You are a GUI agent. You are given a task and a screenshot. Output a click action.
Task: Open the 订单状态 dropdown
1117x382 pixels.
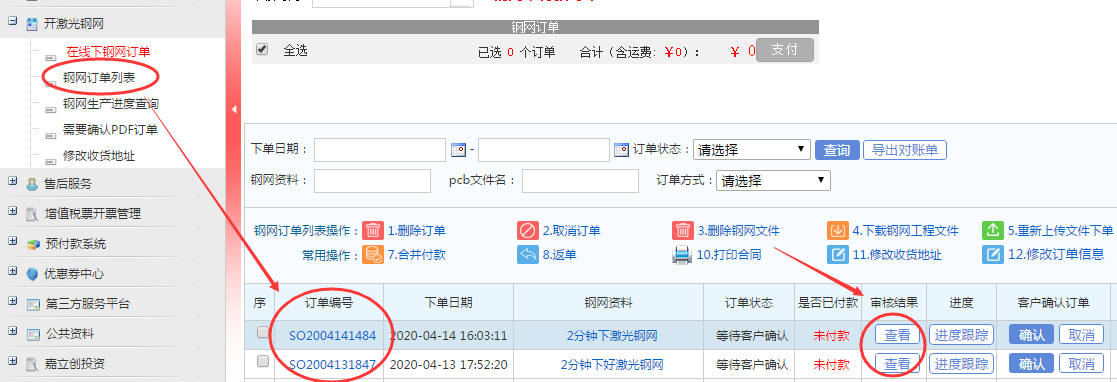752,150
